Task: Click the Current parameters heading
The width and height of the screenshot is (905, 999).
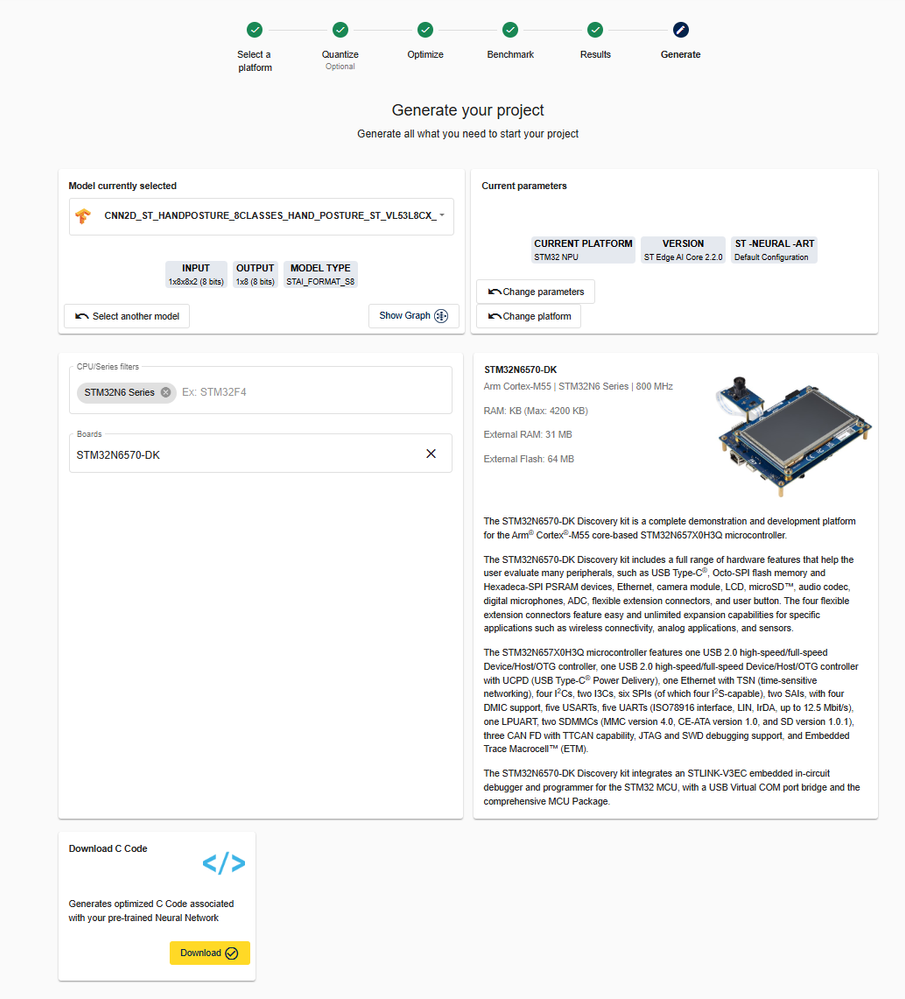Action: click(x=524, y=186)
